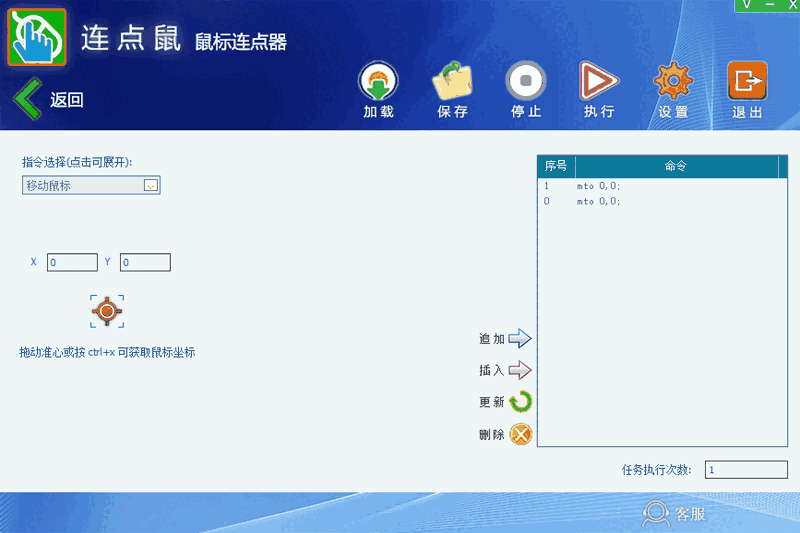The width and height of the screenshot is (800, 533).
Task: Stop the task with 停止 icon
Action: click(526, 81)
